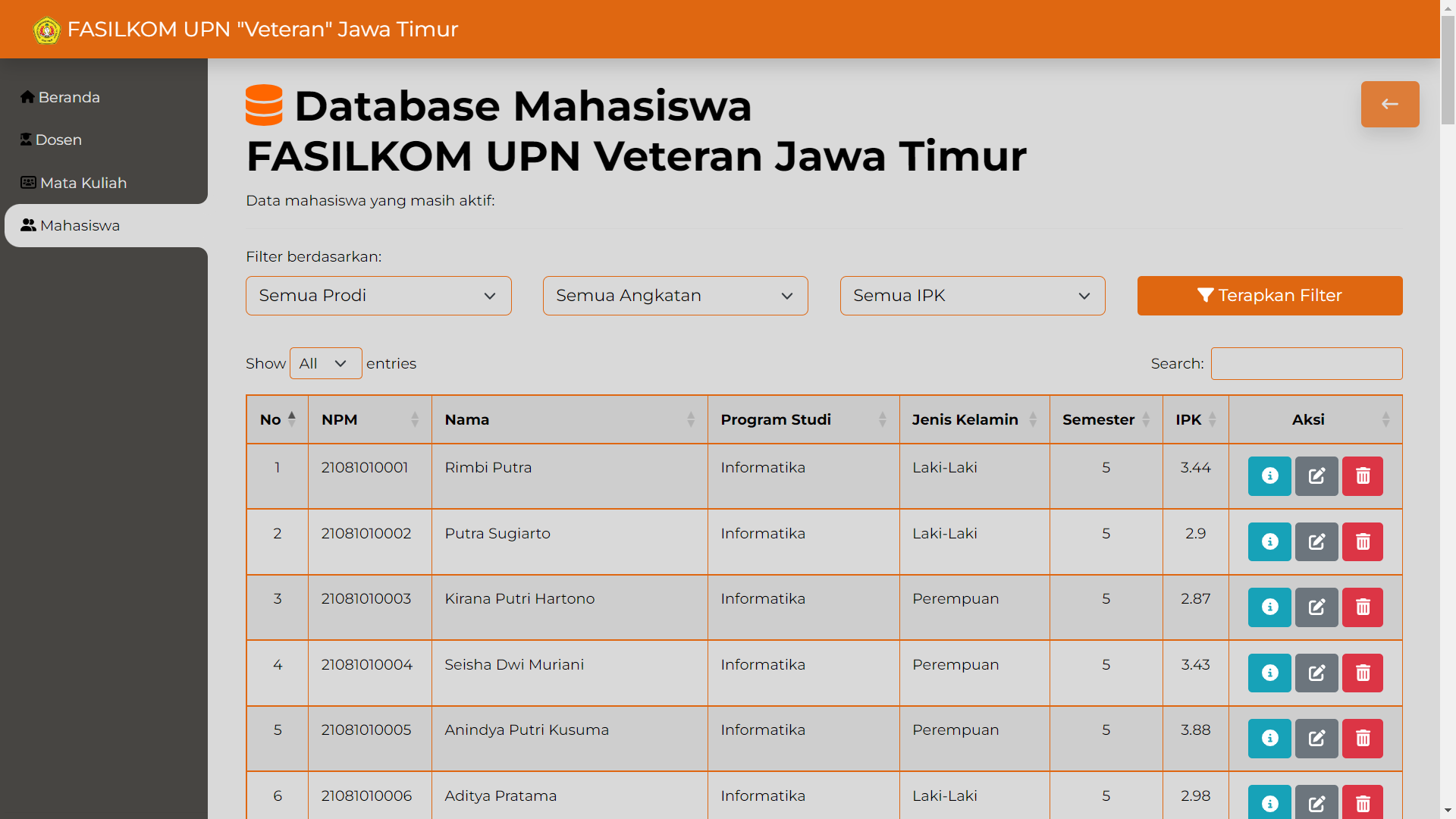View info for Putra Sugiarto
Viewport: 1456px width, 819px height.
pos(1269,542)
